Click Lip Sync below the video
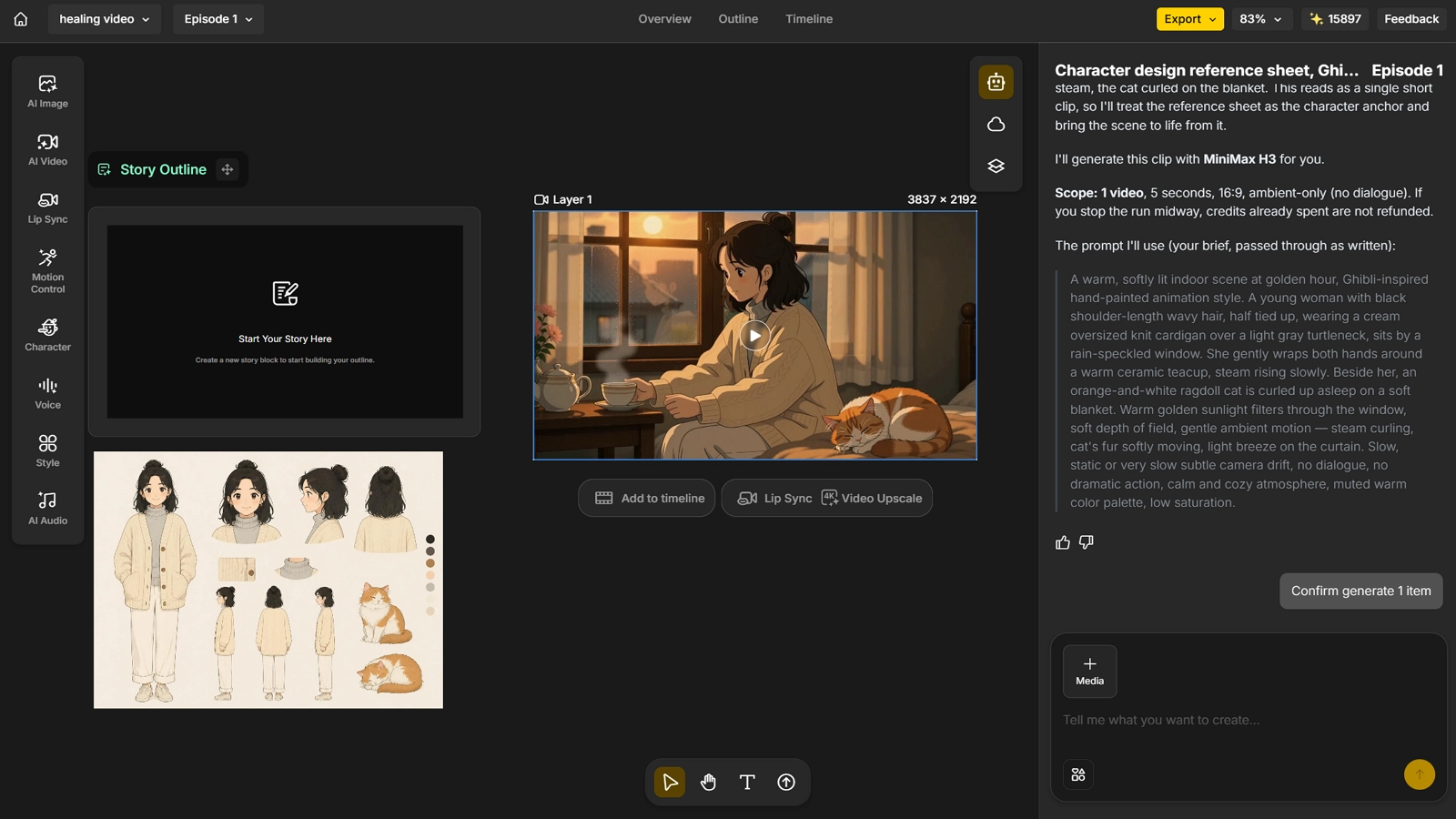 [x=774, y=498]
